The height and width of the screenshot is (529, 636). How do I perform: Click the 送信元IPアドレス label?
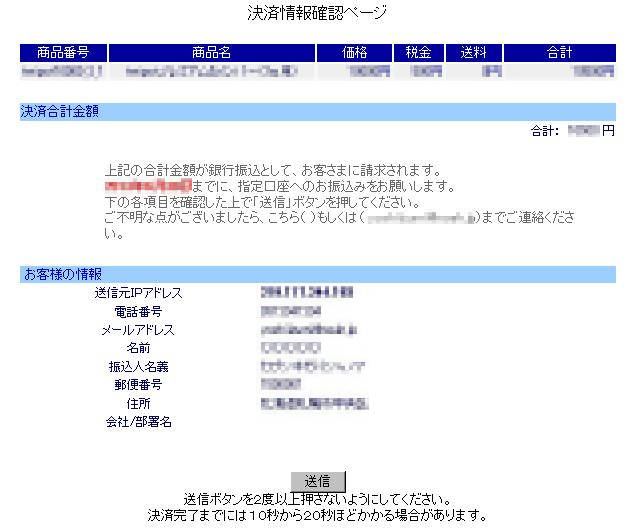point(138,293)
